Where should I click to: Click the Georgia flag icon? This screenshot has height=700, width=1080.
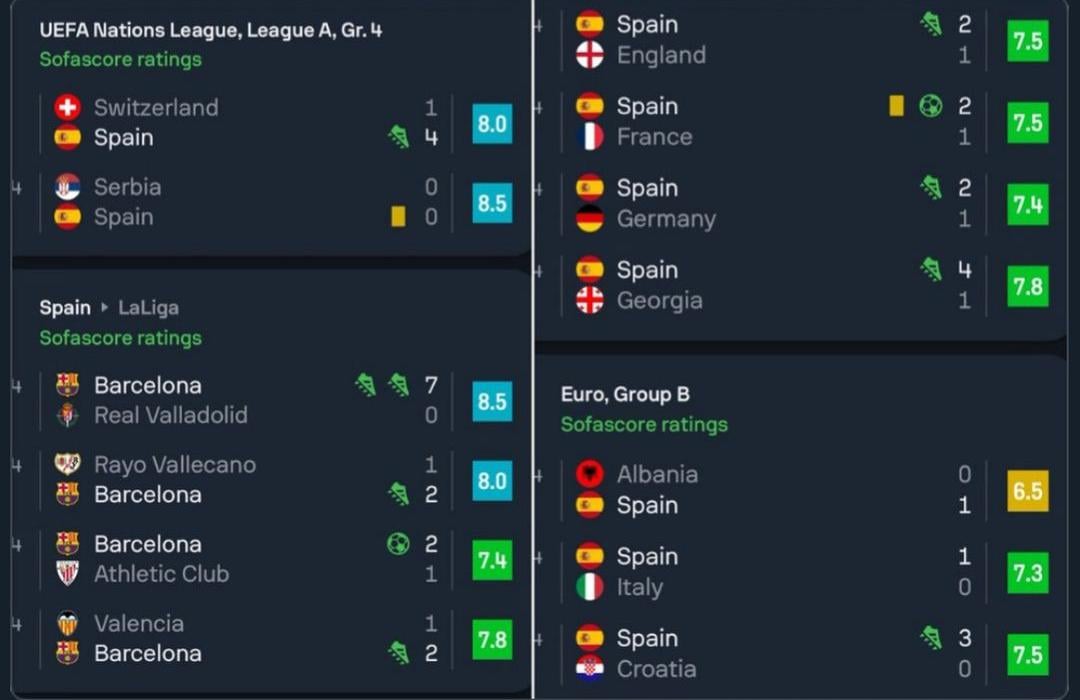590,300
